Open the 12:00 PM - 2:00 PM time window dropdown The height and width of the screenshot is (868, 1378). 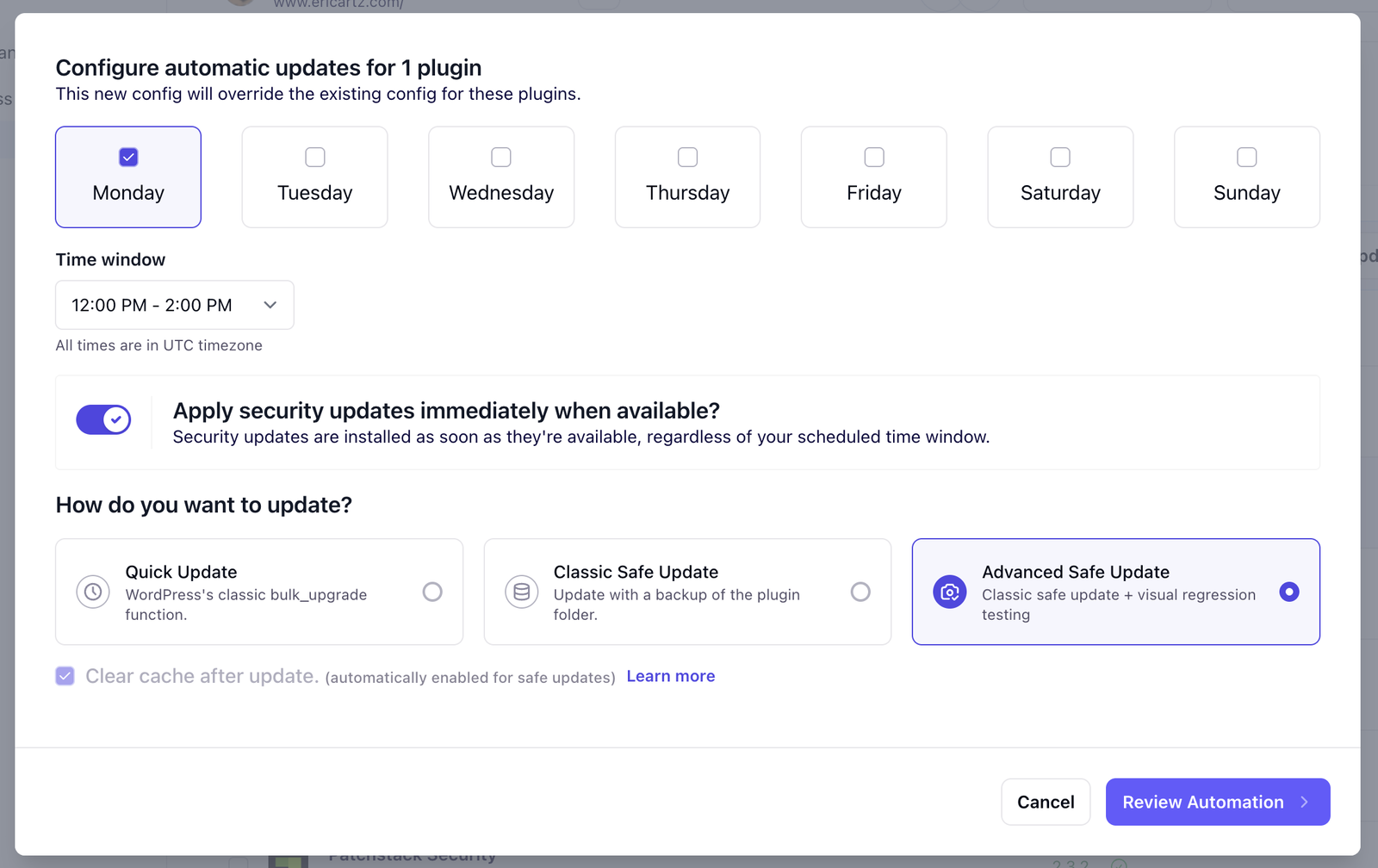pos(174,305)
